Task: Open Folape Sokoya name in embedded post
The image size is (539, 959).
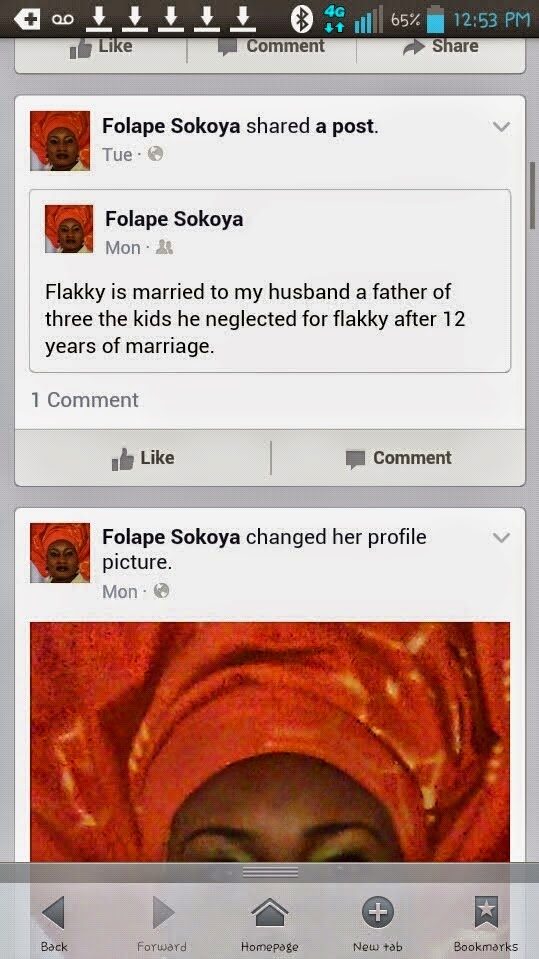Action: (x=174, y=219)
